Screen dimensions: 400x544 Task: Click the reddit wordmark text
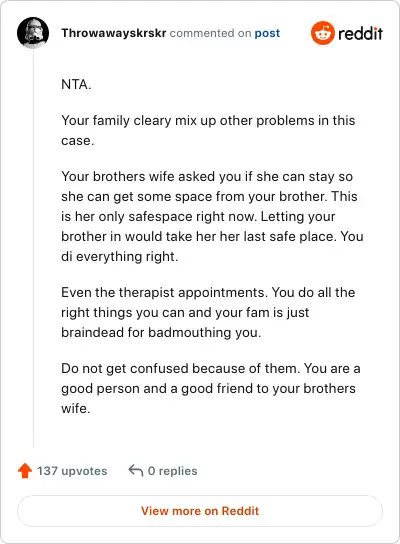pyautogui.click(x=360, y=33)
